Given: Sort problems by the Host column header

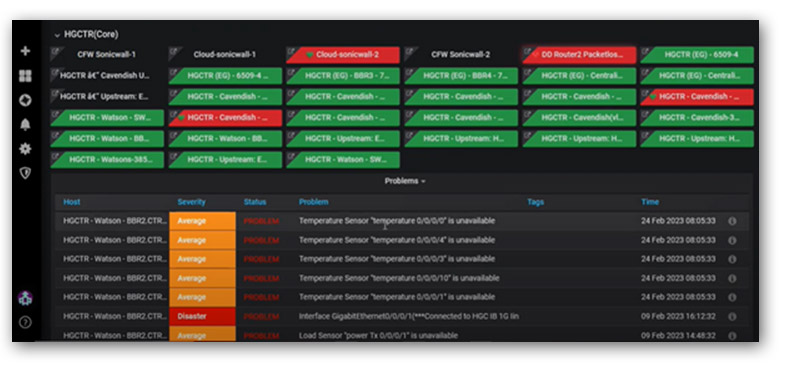Looking at the screenshot, I should pos(72,202).
